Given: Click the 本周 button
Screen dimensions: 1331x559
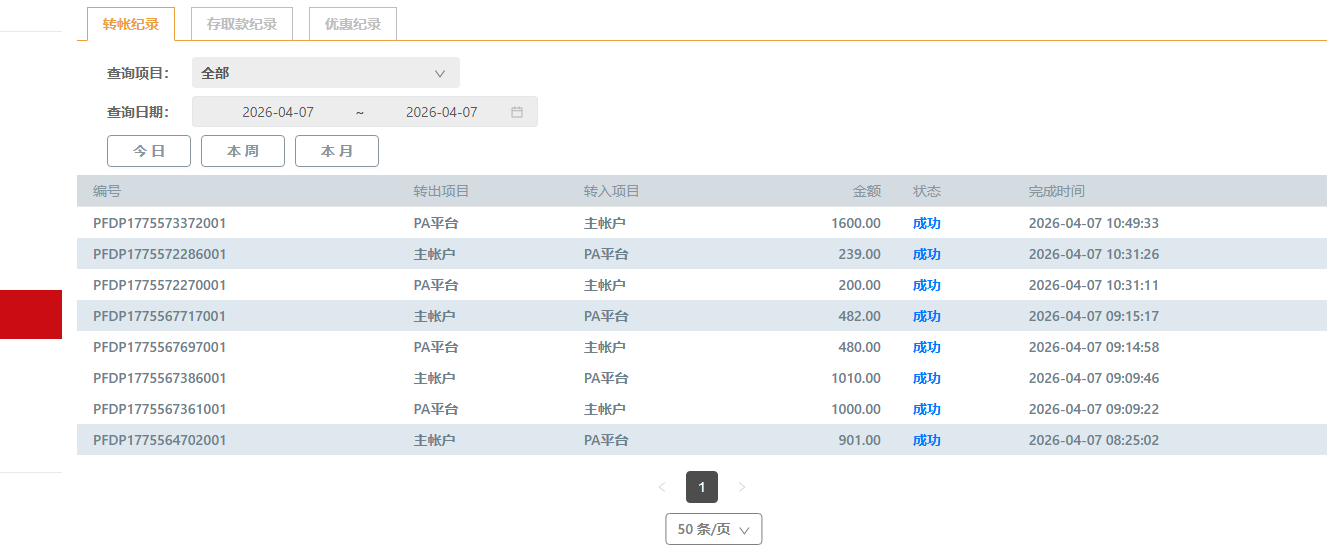Looking at the screenshot, I should 243,151.
